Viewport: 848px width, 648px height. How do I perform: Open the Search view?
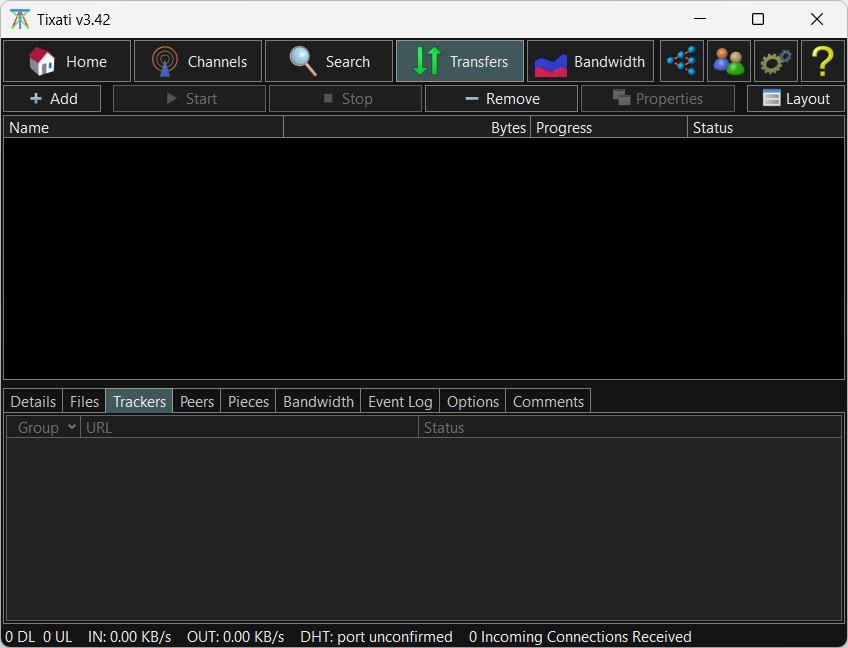[x=329, y=61]
